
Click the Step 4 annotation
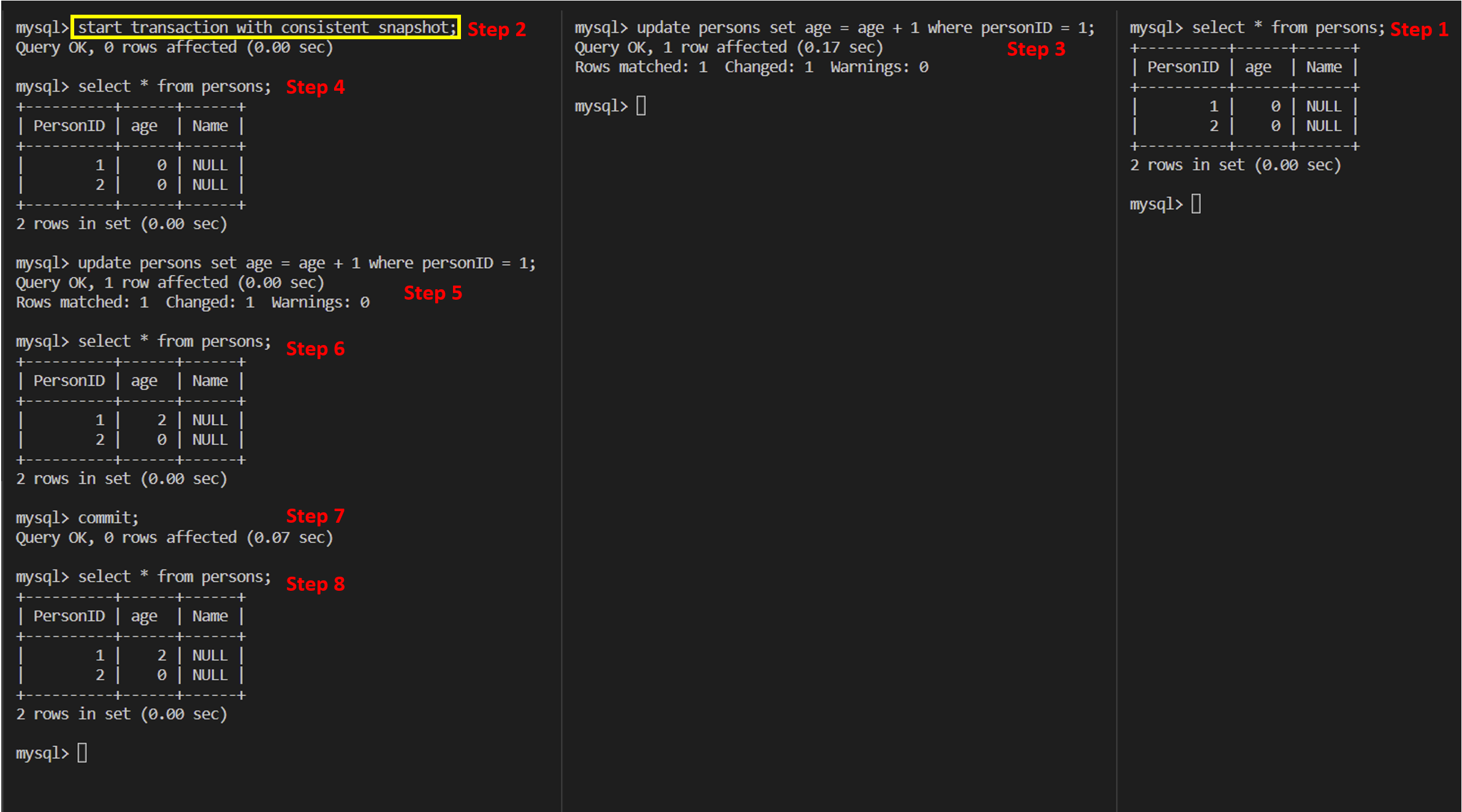315,87
